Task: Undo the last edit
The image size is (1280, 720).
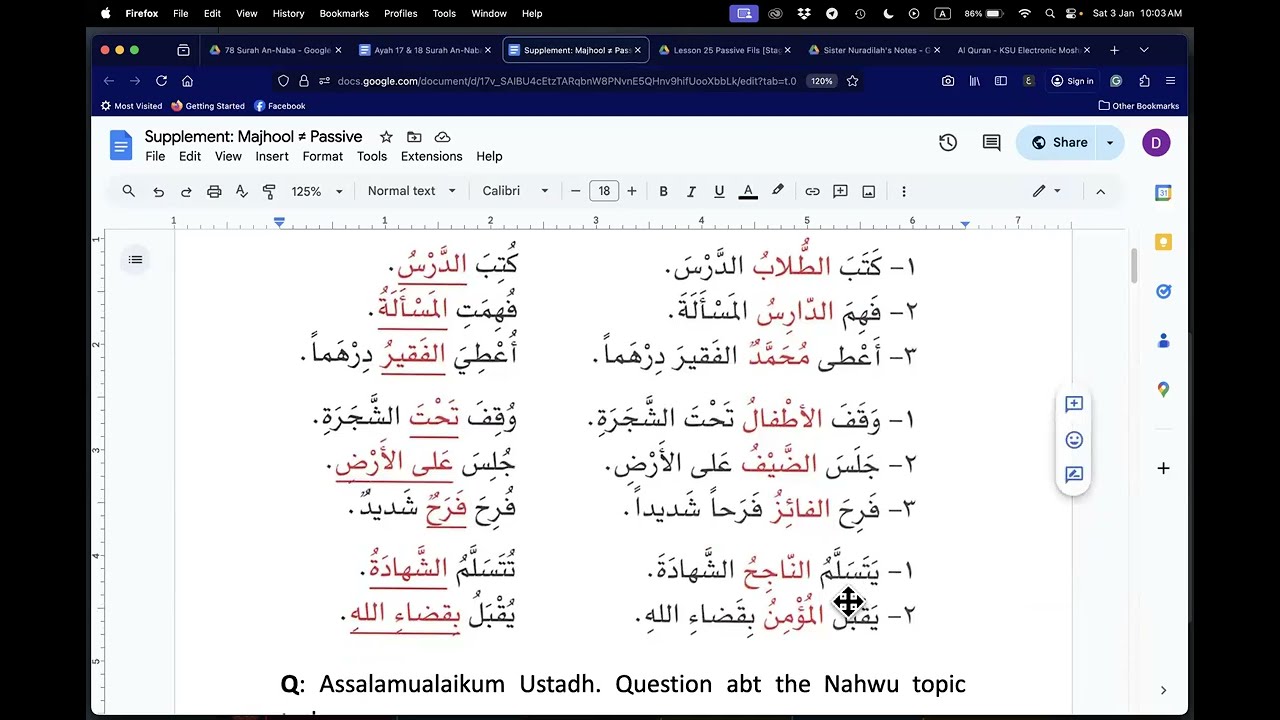Action: tap(158, 191)
